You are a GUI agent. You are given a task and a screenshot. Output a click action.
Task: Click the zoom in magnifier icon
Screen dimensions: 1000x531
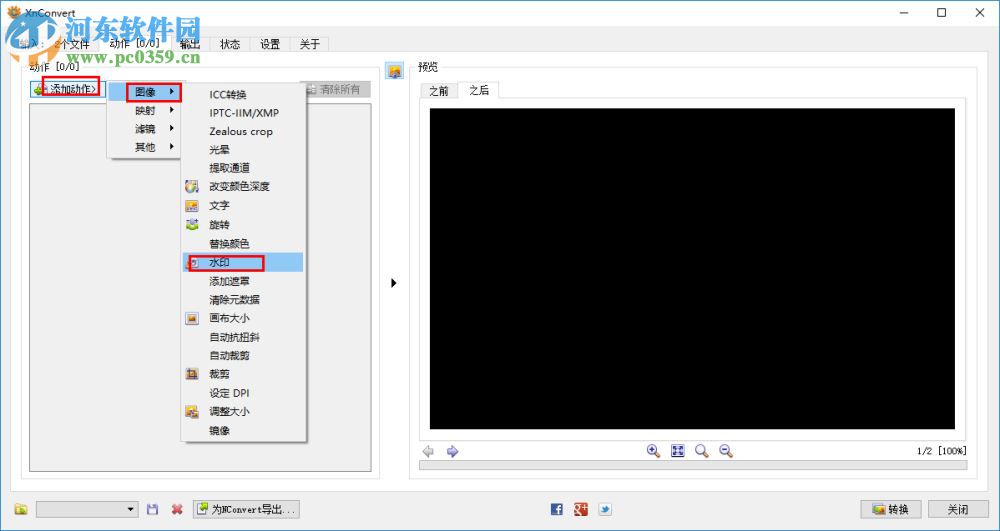[x=653, y=451]
